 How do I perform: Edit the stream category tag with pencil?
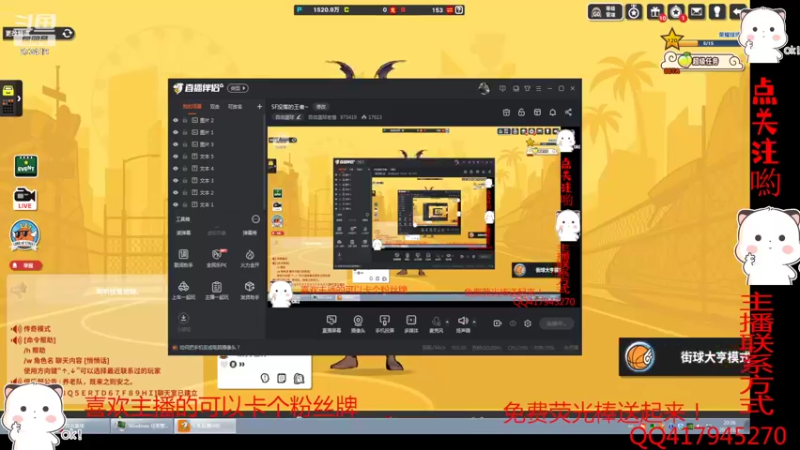pyautogui.click(x=289, y=117)
